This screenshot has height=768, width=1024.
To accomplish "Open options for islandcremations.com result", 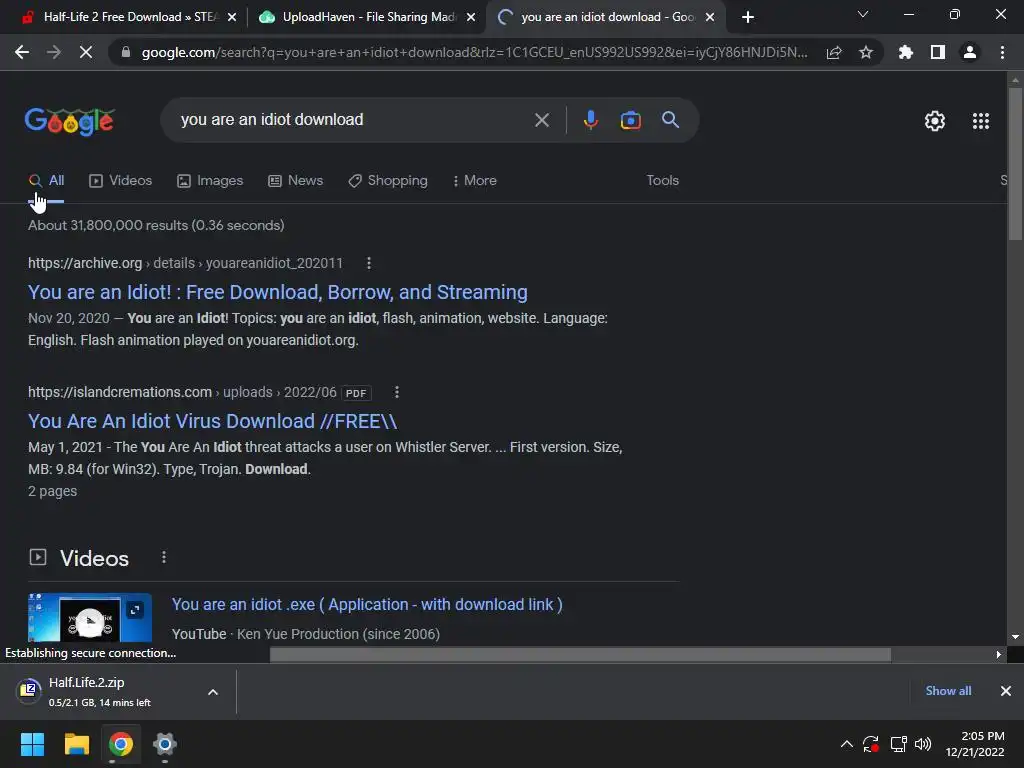I will tap(396, 392).
